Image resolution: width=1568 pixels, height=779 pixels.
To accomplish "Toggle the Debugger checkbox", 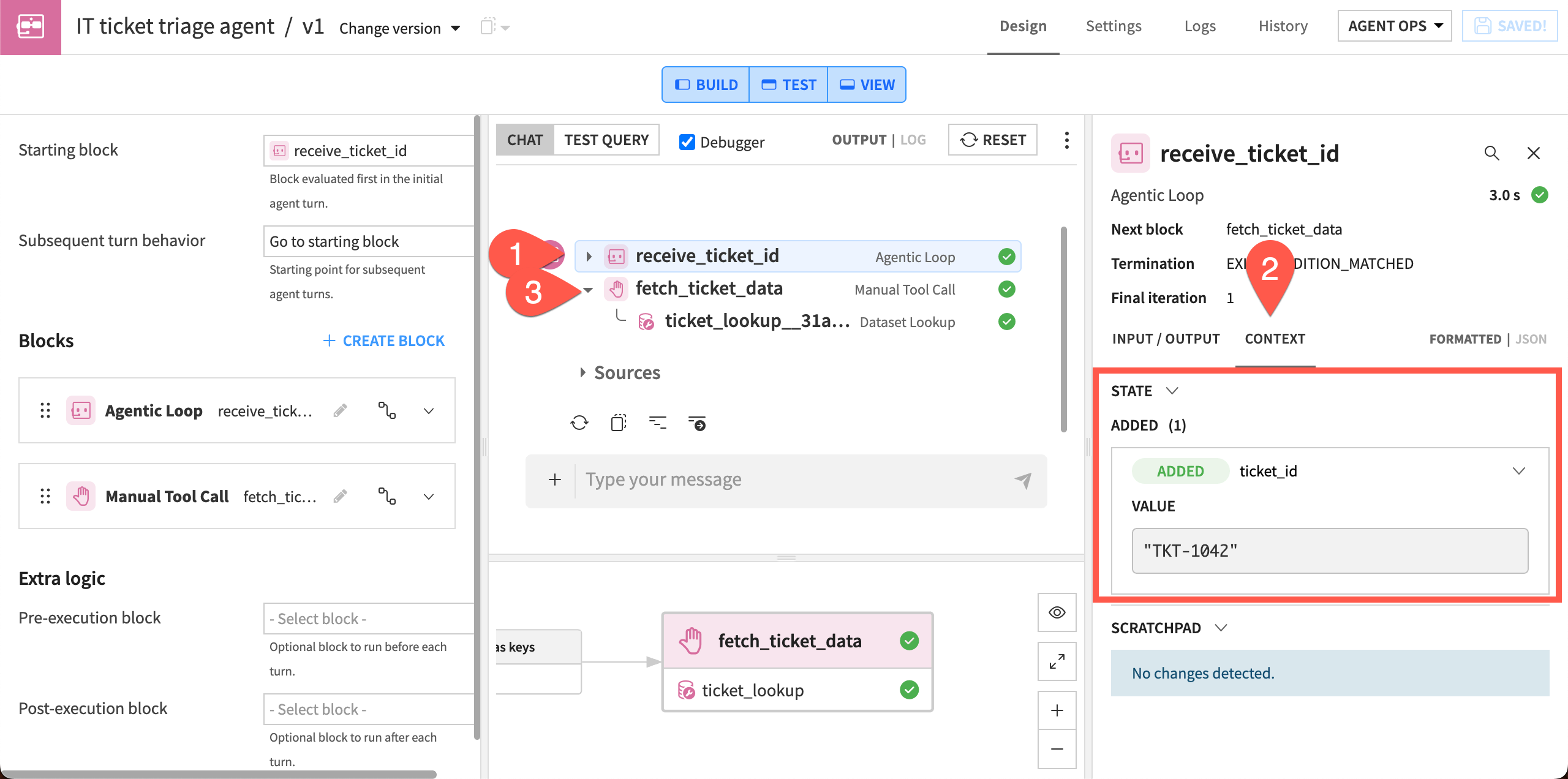I will pyautogui.click(x=687, y=142).
